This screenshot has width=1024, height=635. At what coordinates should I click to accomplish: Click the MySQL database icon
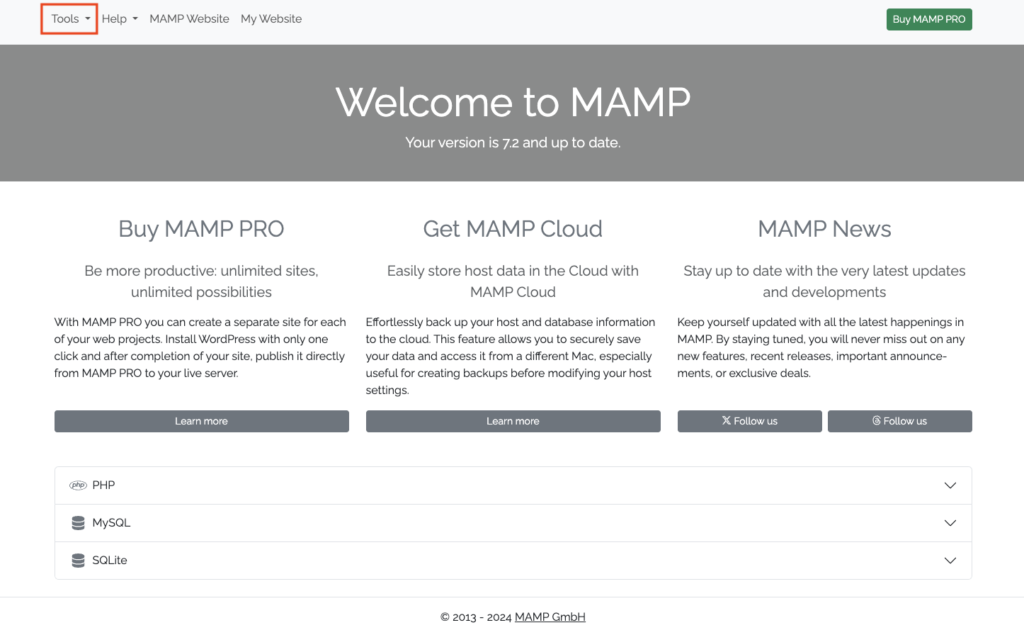[x=78, y=523]
